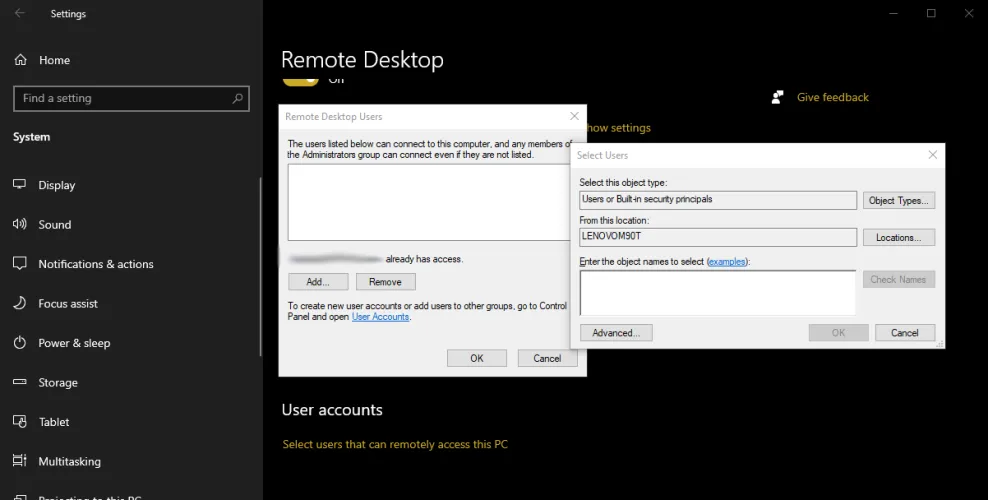Open Focus assist settings
This screenshot has height=500, width=988.
(68, 304)
